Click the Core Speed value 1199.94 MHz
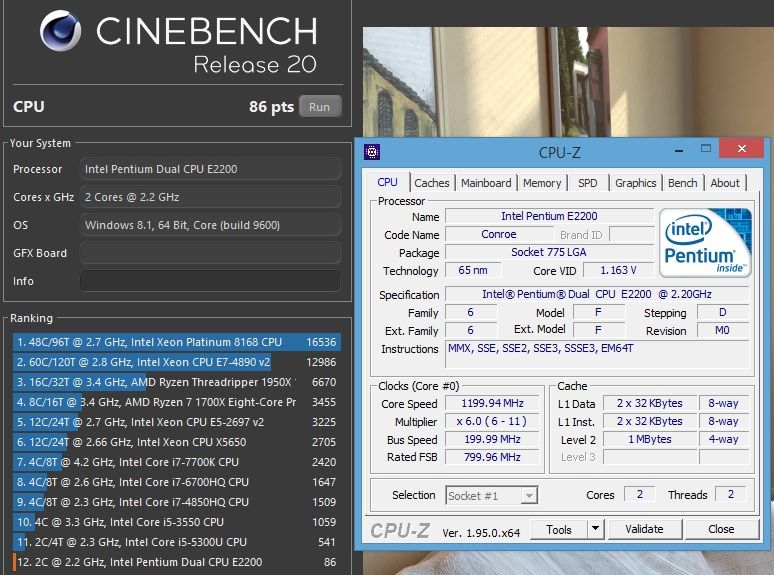Viewport: 774px width, 575px height. coord(492,403)
